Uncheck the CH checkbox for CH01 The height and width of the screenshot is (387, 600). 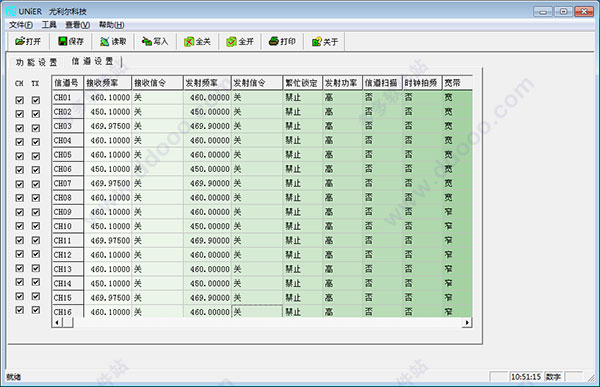pos(20,100)
